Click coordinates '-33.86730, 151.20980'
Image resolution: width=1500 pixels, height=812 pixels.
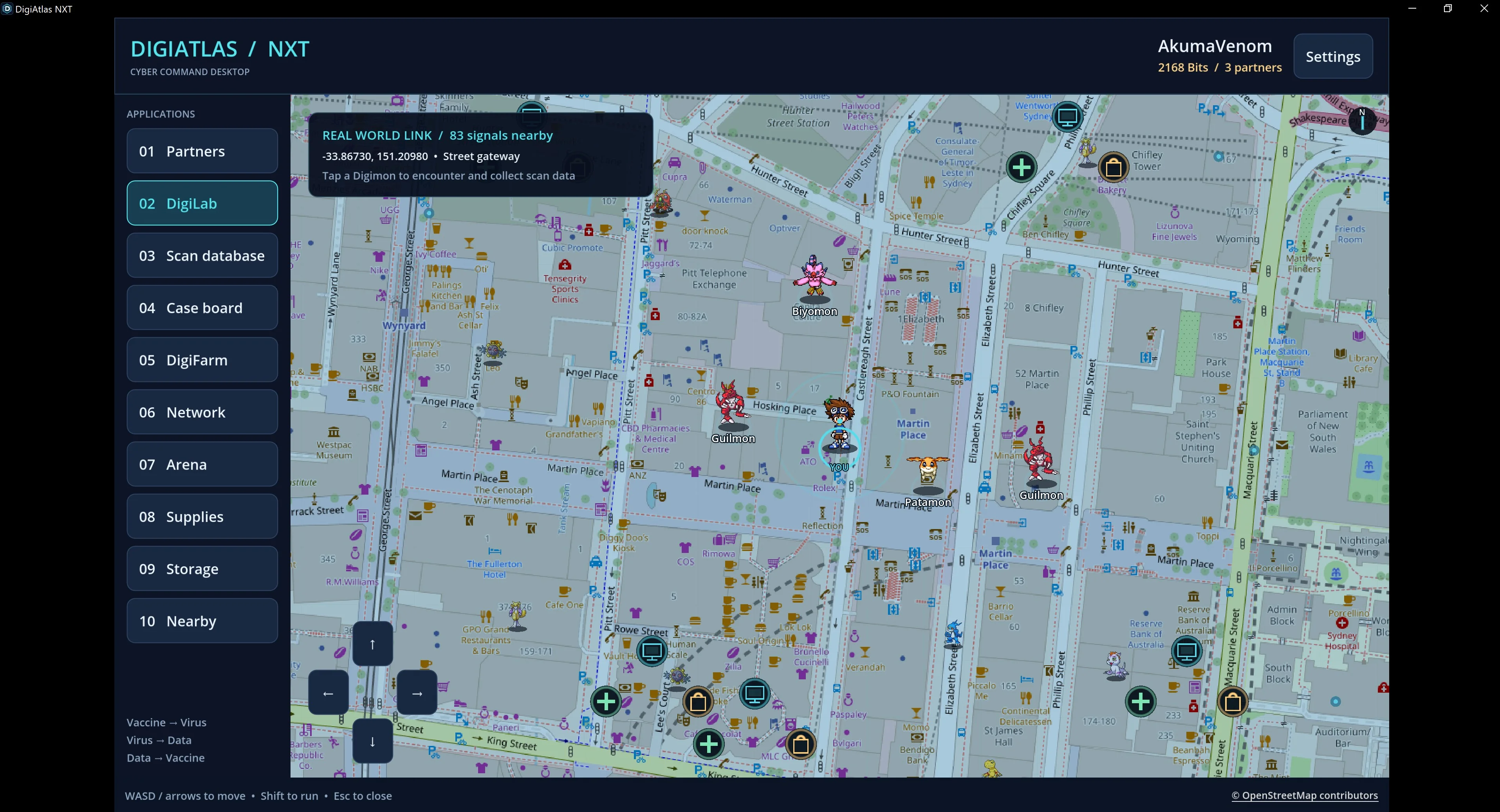pyautogui.click(x=375, y=157)
